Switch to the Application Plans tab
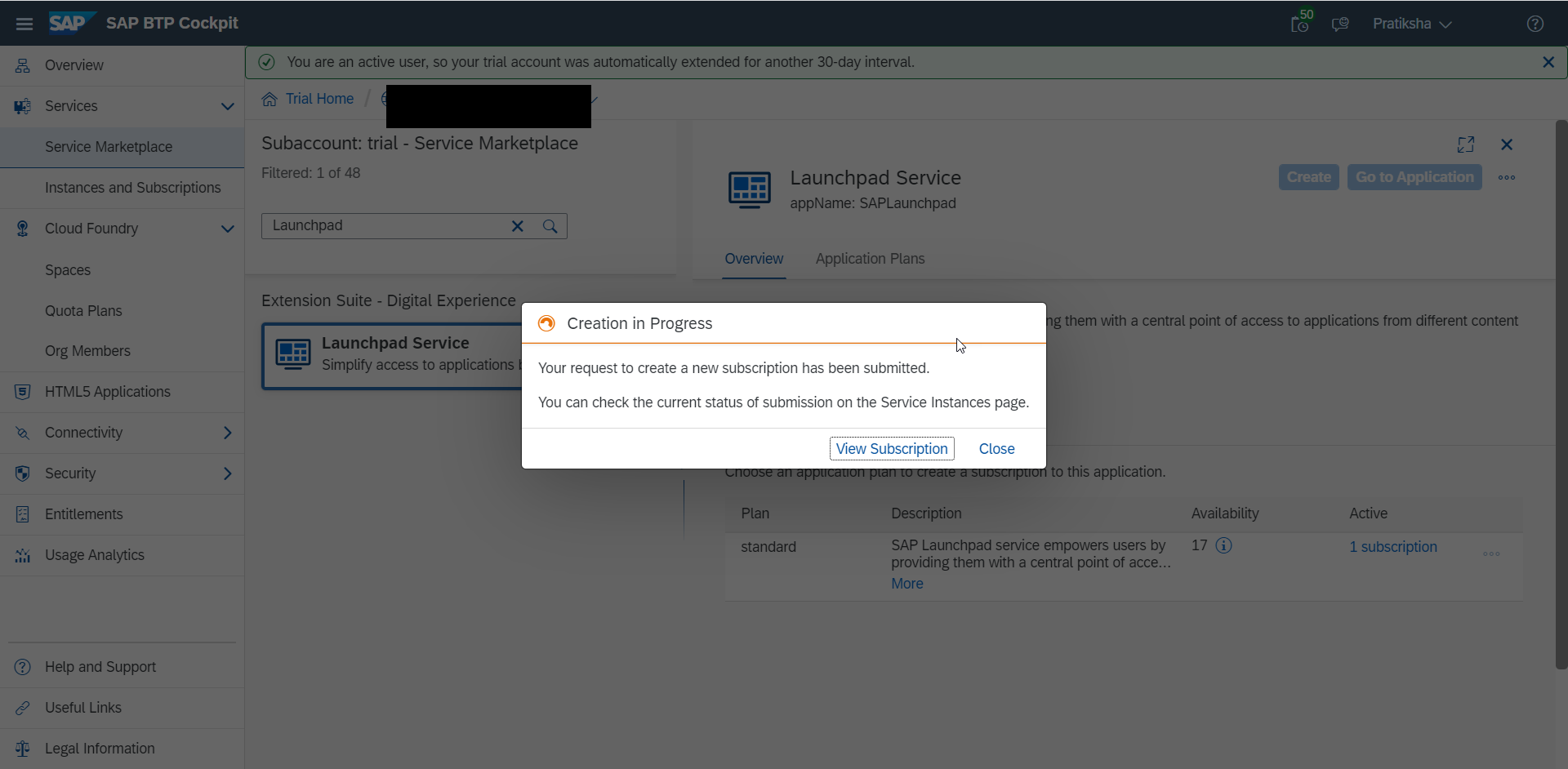 pyautogui.click(x=870, y=259)
